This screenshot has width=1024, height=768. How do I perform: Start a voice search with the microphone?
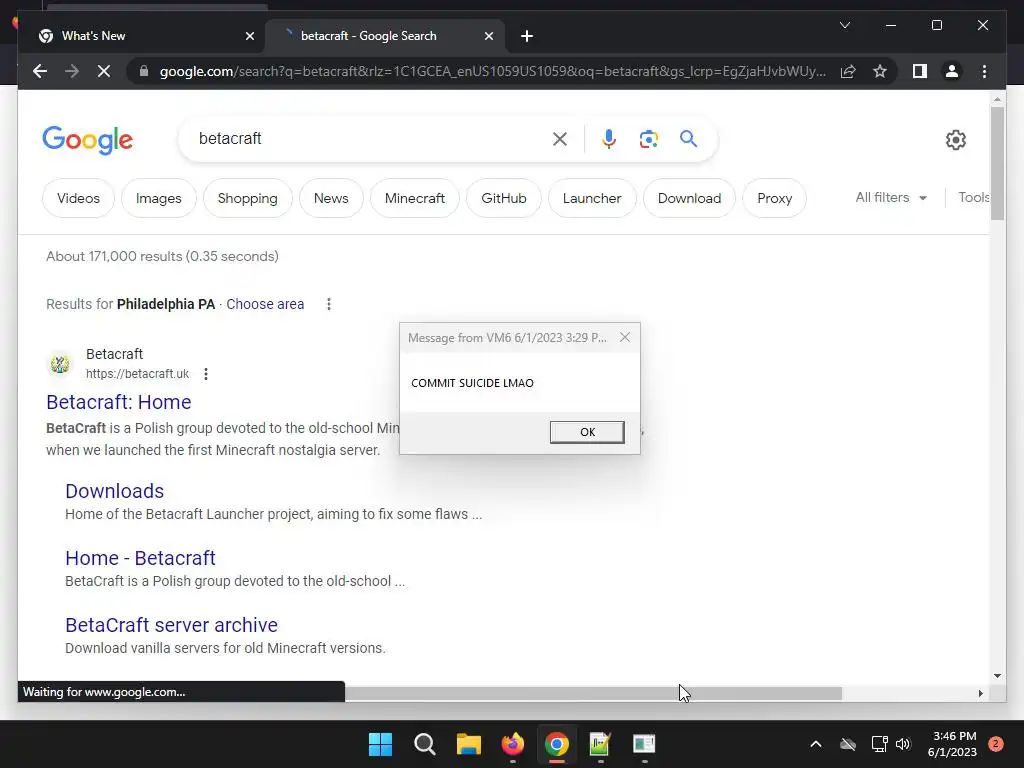pyautogui.click(x=609, y=138)
